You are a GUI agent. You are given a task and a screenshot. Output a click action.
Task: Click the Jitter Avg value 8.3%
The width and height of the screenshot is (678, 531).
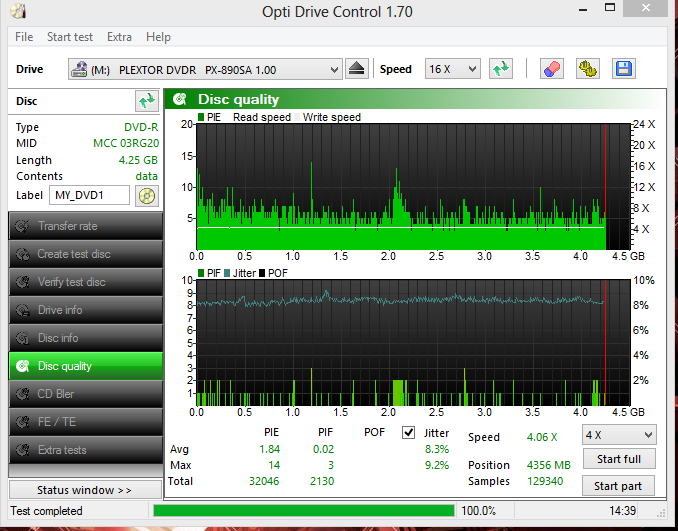(437, 449)
